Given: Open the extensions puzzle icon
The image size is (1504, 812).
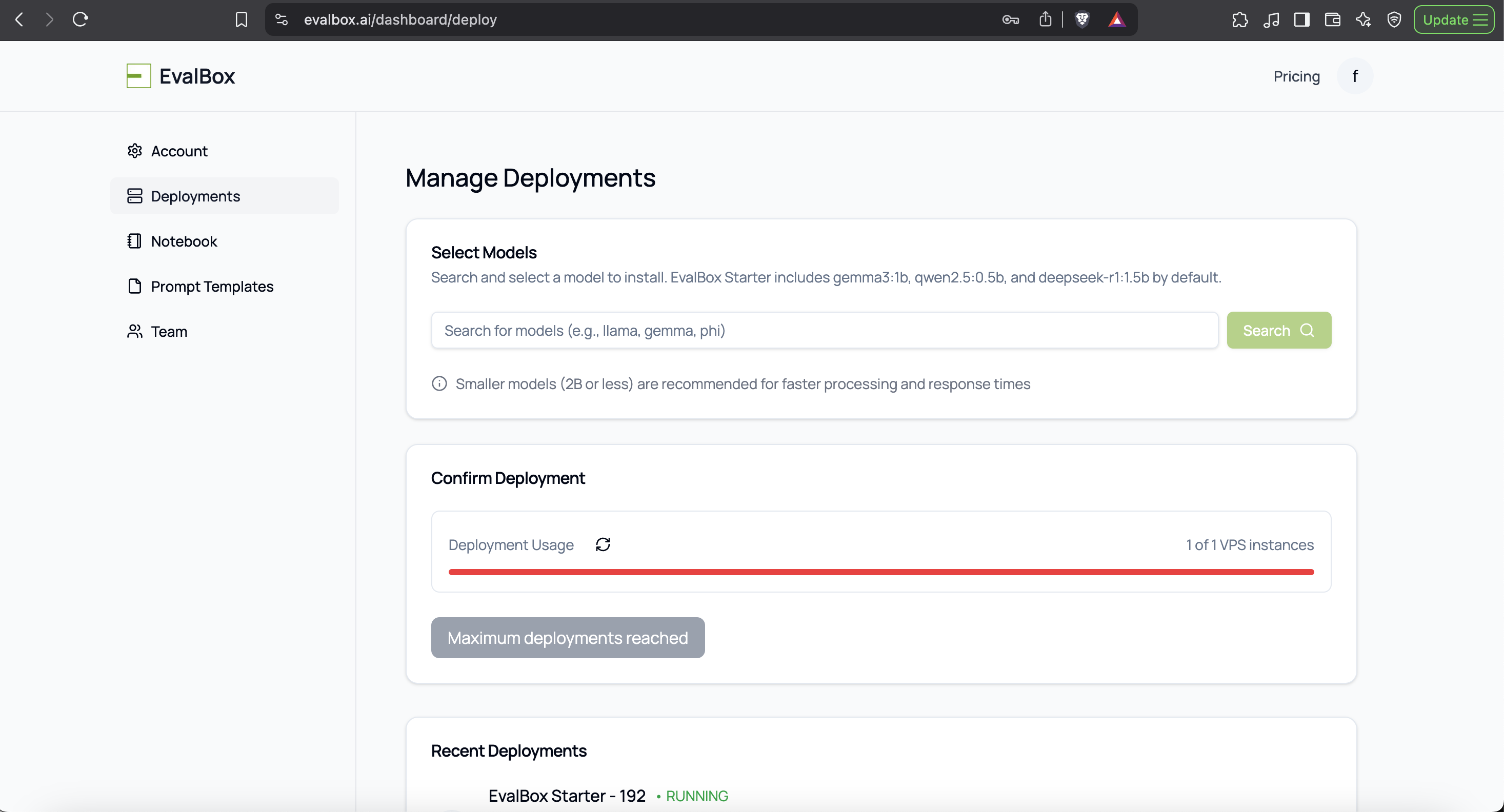Looking at the screenshot, I should click(x=1239, y=20).
